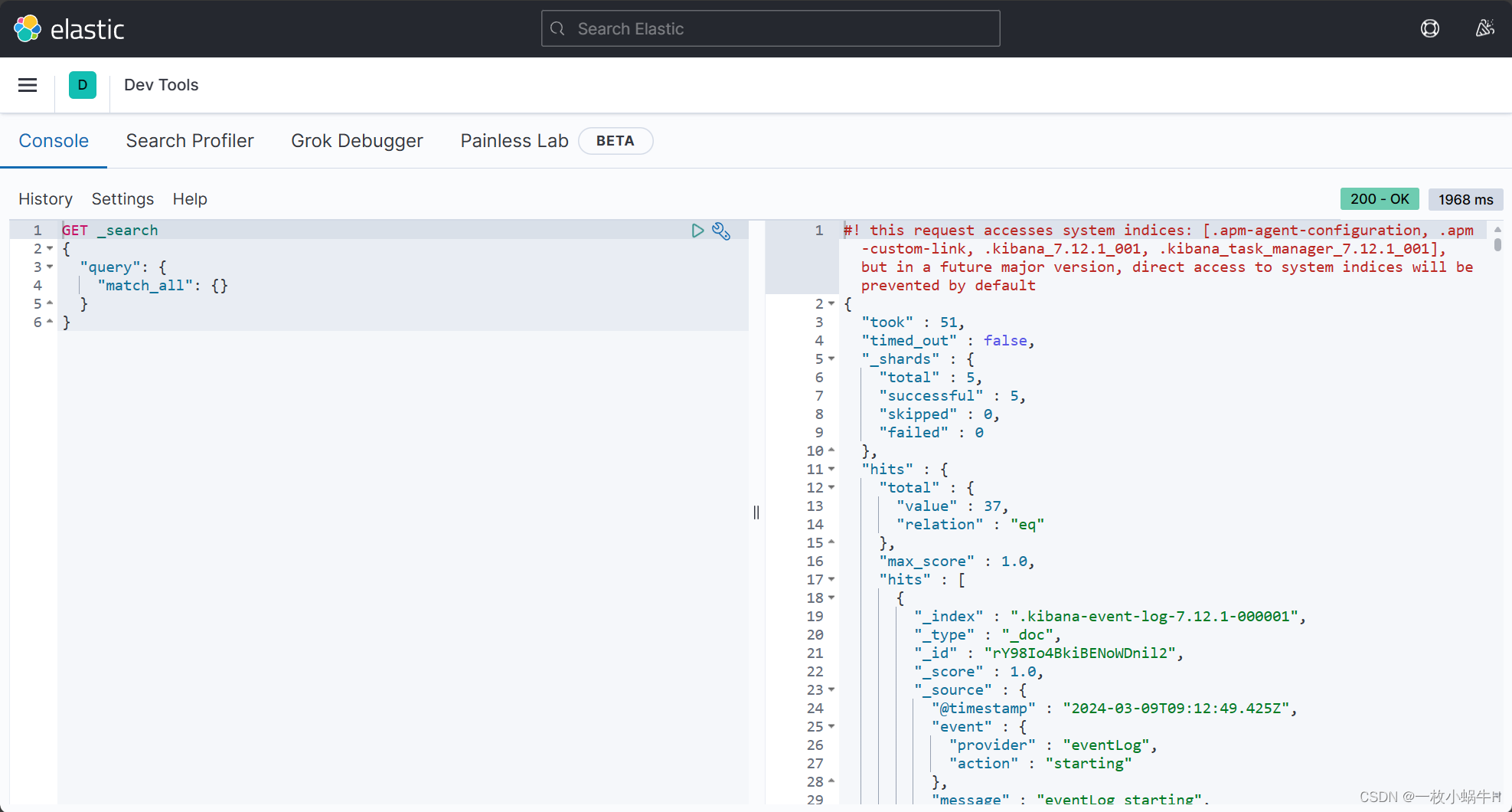The height and width of the screenshot is (812, 1512).
Task: Send the request using the play icon
Action: pyautogui.click(x=697, y=231)
